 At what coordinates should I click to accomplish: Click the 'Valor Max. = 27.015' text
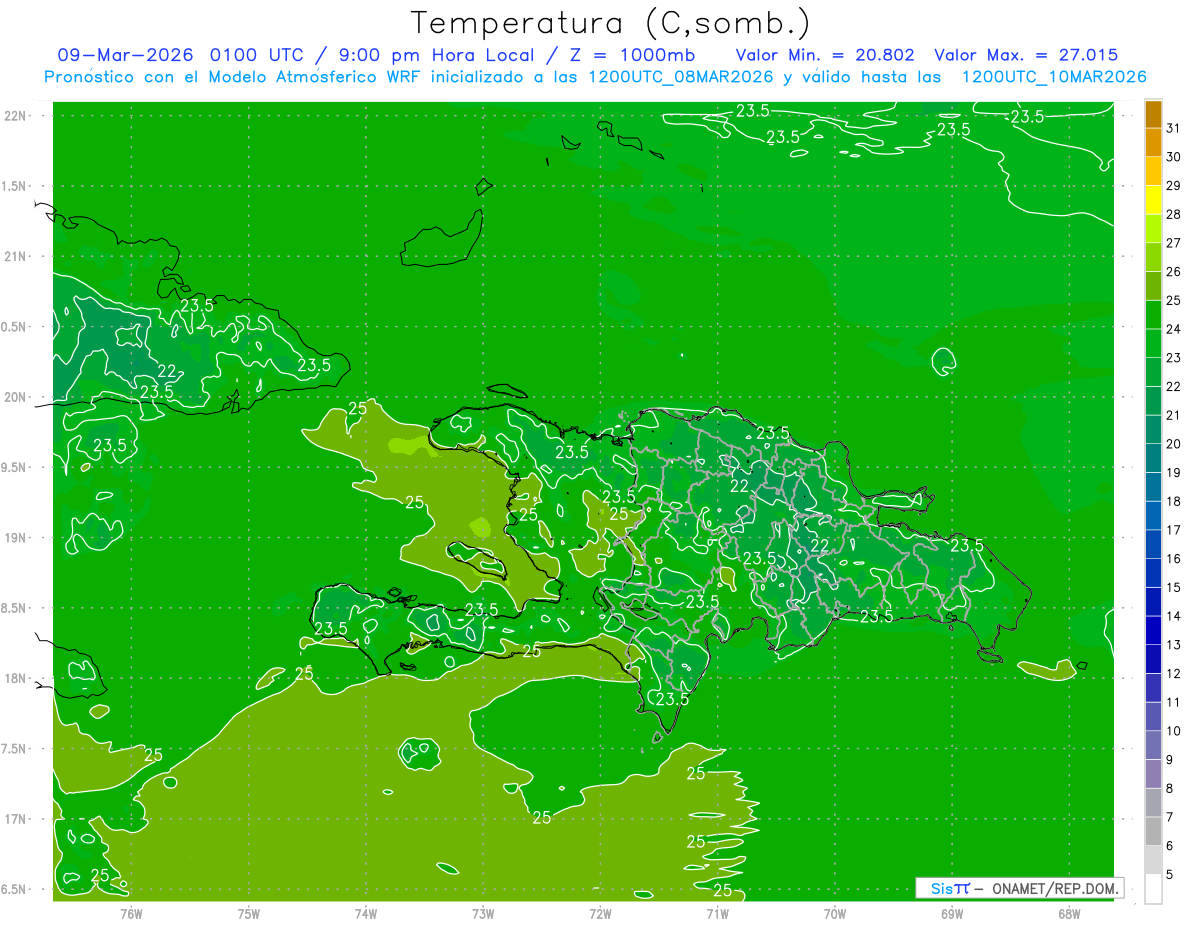click(x=1026, y=55)
